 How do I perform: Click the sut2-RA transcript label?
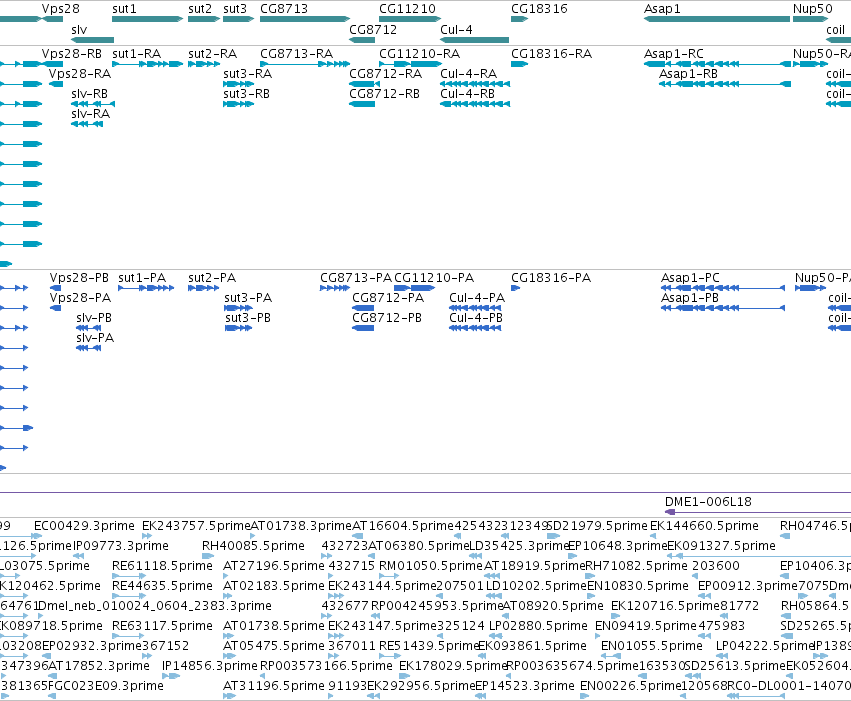212,54
